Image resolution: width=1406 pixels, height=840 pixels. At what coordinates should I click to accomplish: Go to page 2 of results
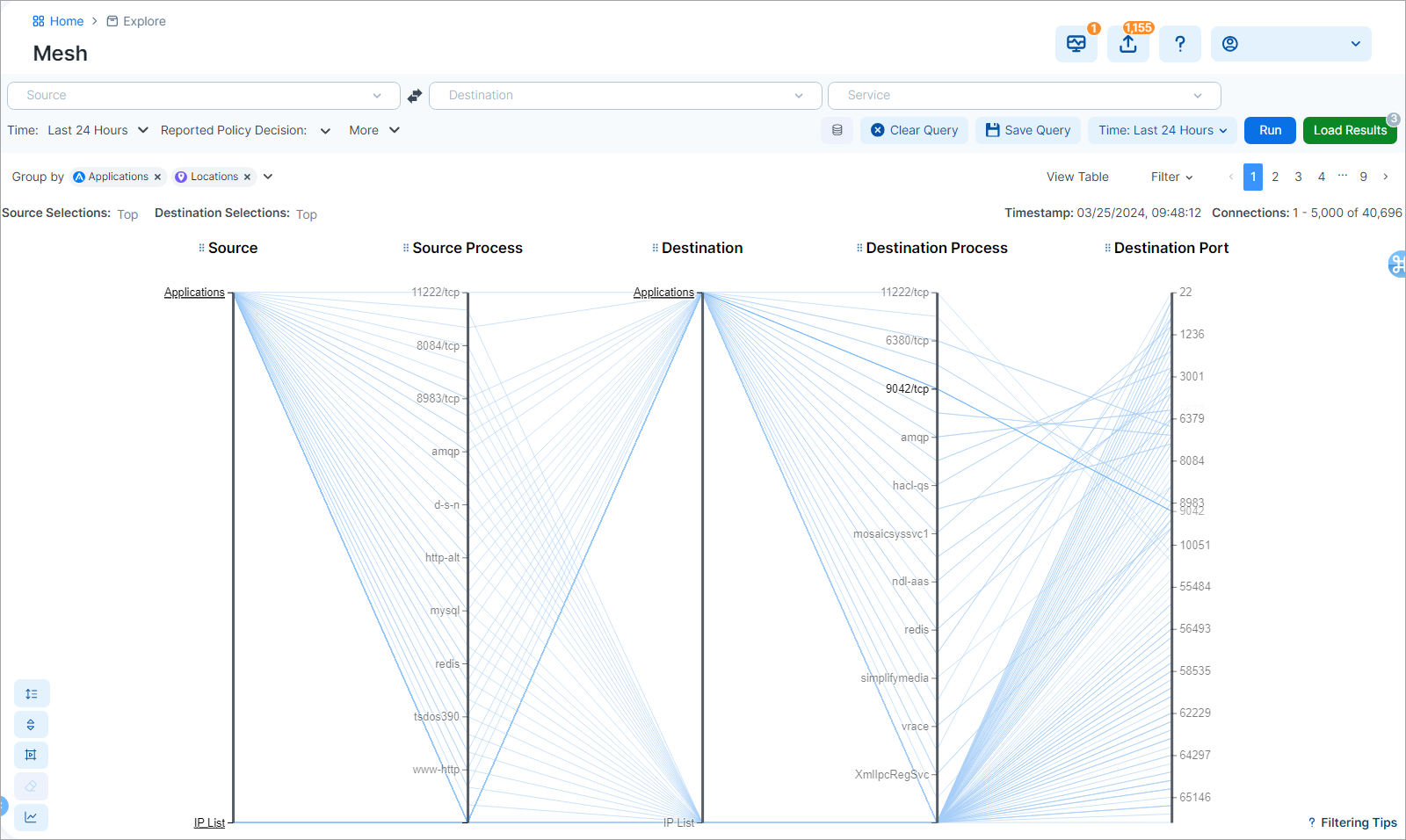(x=1275, y=177)
